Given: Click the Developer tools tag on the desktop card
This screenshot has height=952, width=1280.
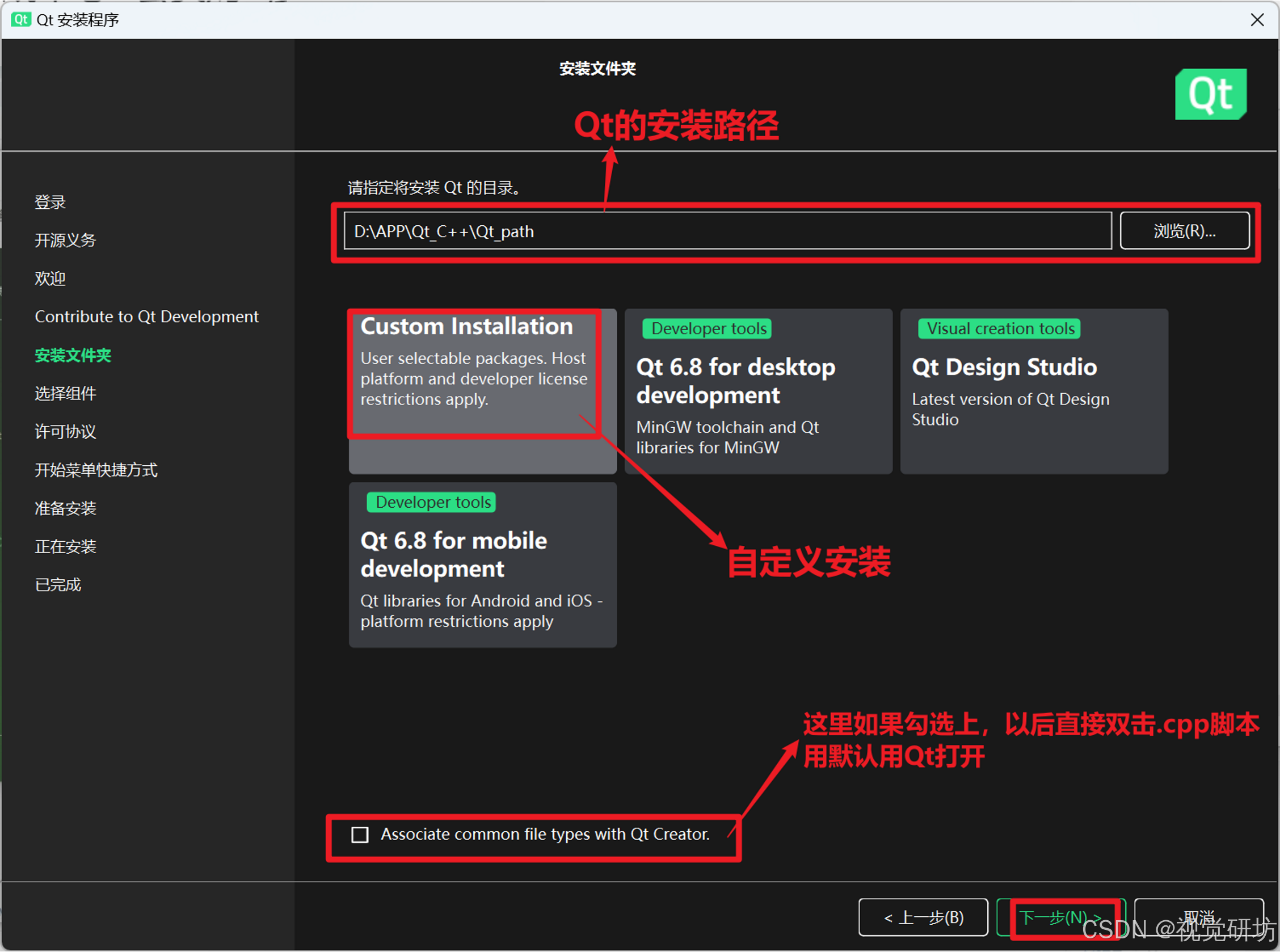Looking at the screenshot, I should [708, 328].
